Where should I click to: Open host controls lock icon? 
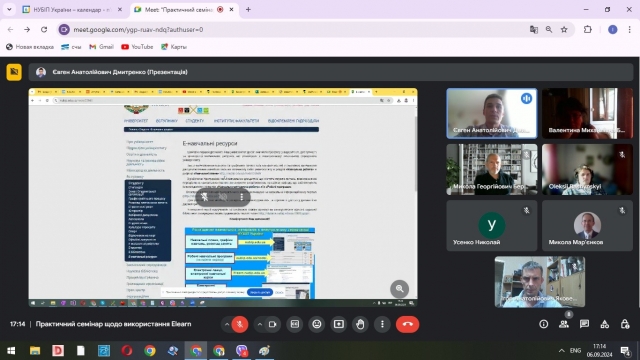[625, 324]
